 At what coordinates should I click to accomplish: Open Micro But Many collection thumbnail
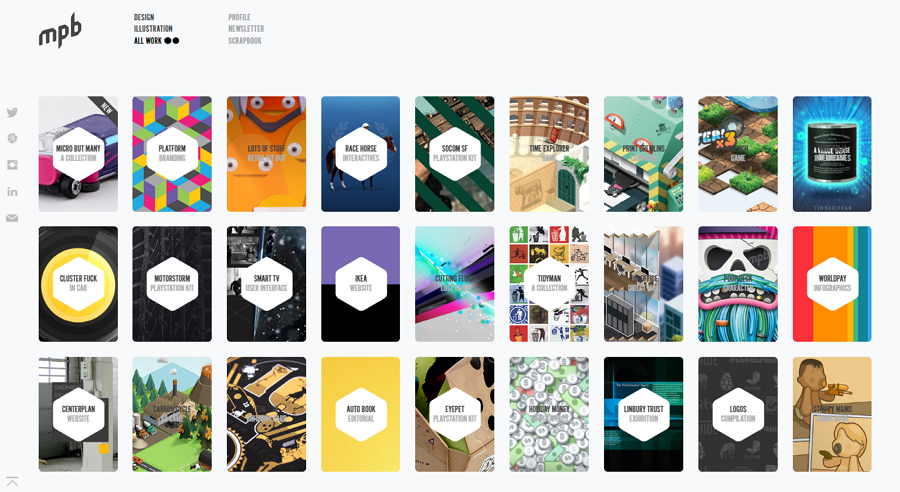[78, 154]
